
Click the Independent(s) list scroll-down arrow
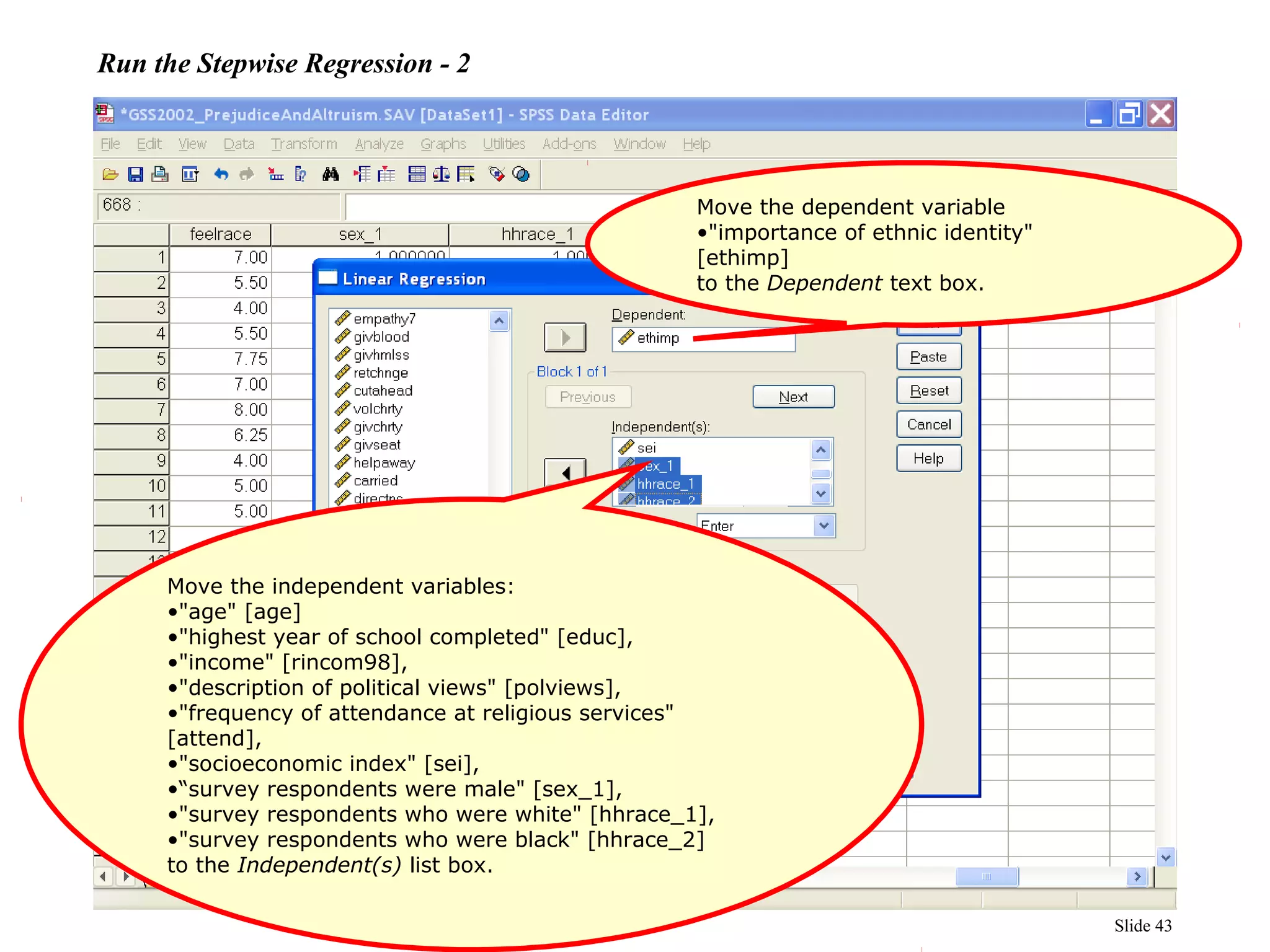point(821,494)
